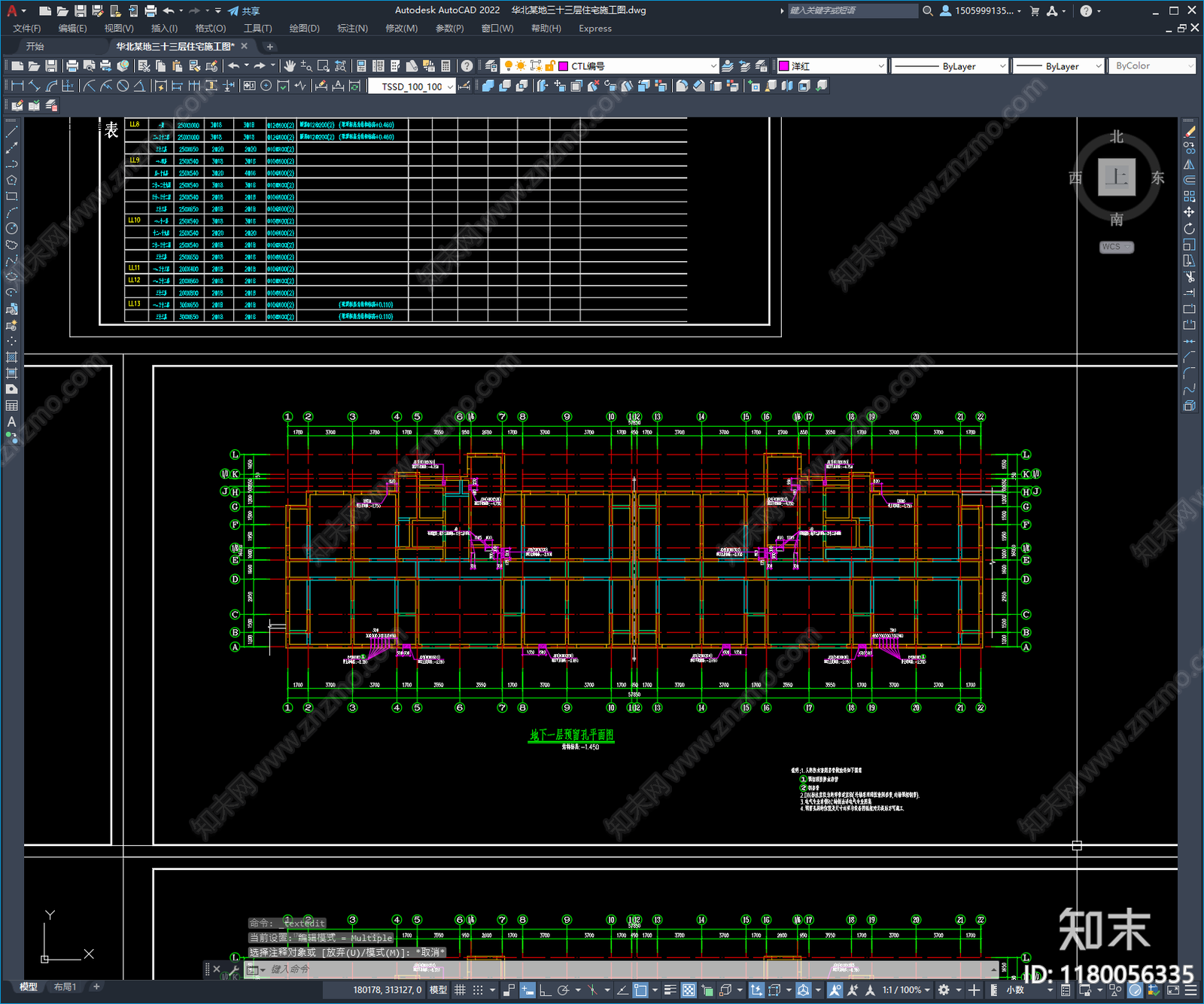Click the 共享 share button
Viewport: 1204px width, 1004px height.
coord(244,11)
